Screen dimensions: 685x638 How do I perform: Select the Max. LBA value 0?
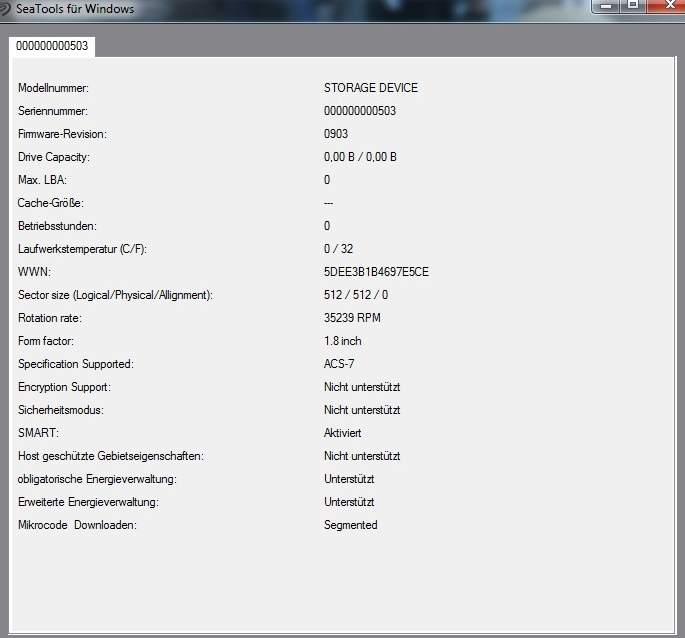click(x=327, y=180)
